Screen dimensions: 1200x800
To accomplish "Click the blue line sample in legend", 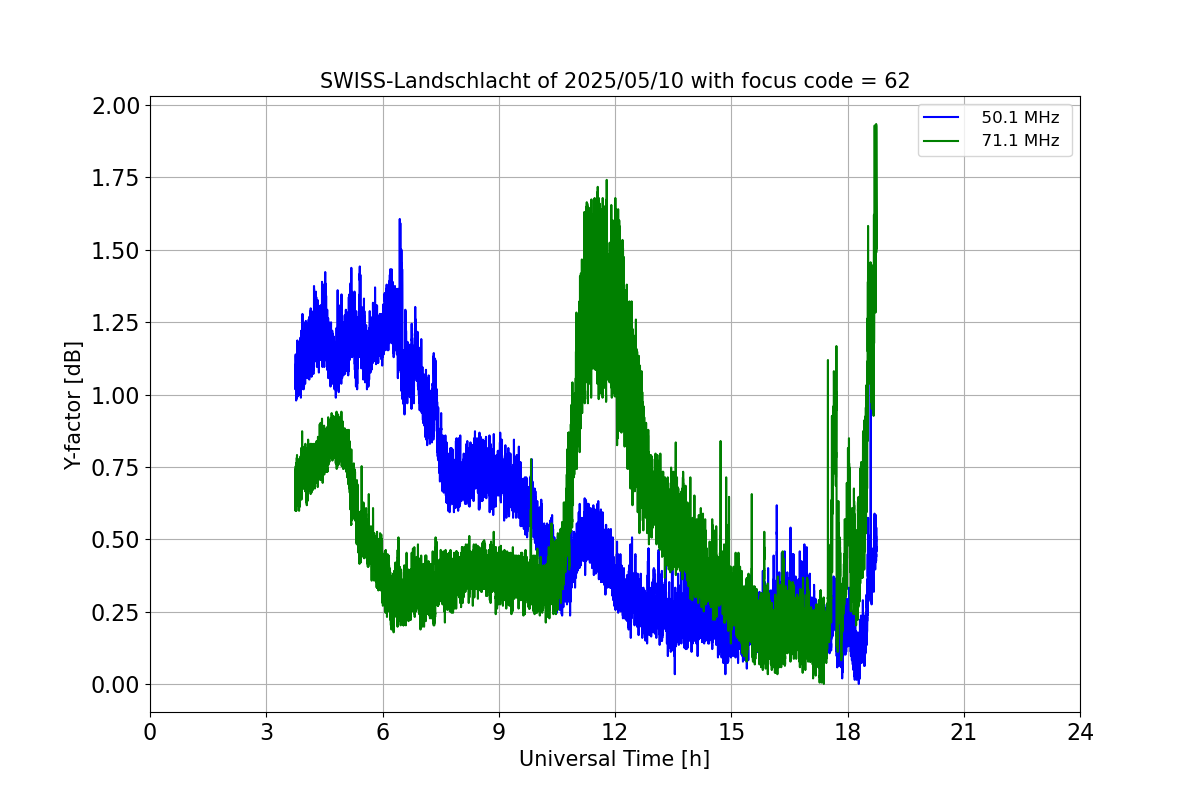I will click(x=941, y=118).
